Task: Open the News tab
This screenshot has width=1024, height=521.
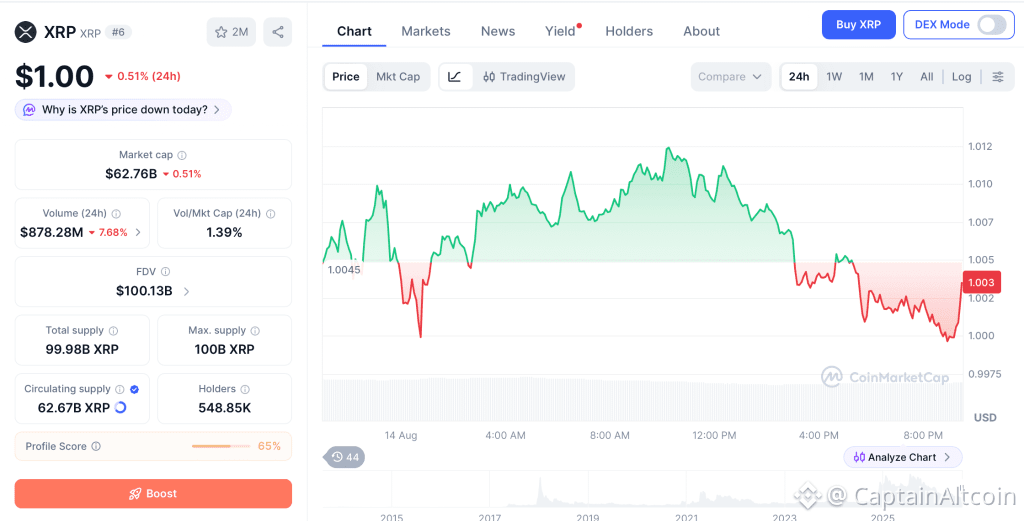Action: point(498,31)
